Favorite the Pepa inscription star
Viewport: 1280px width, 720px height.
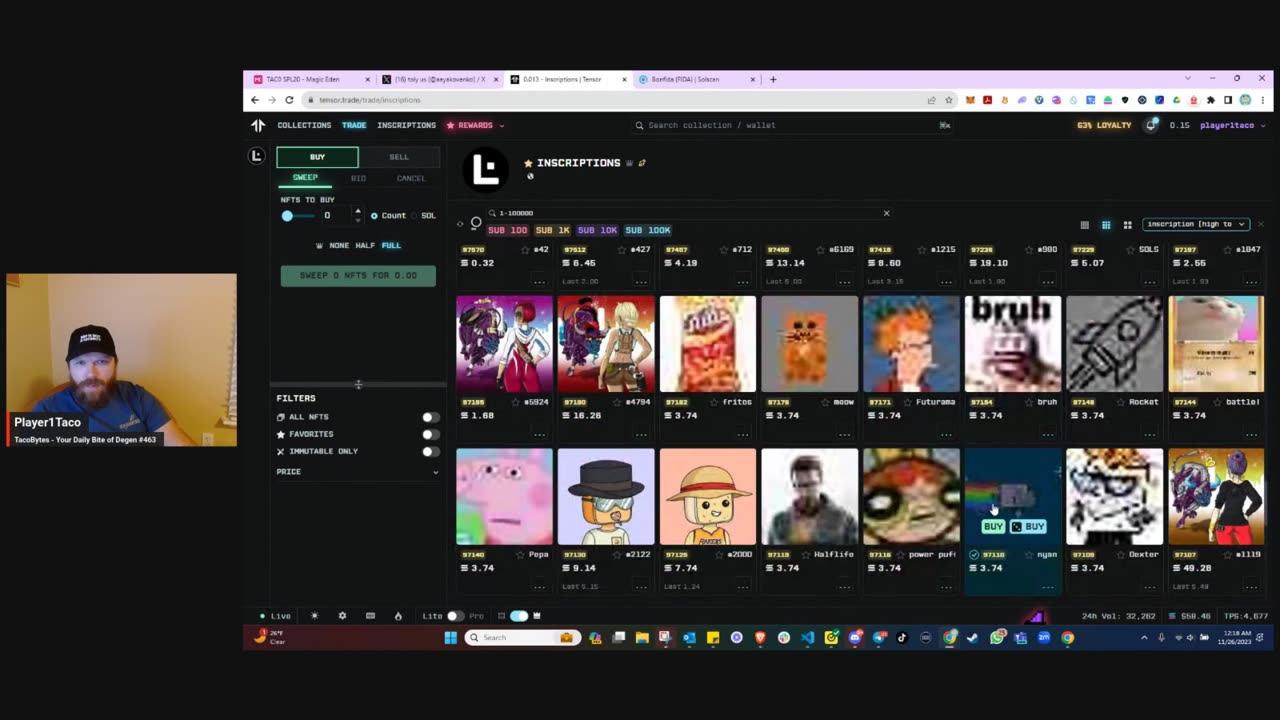[x=520, y=554]
